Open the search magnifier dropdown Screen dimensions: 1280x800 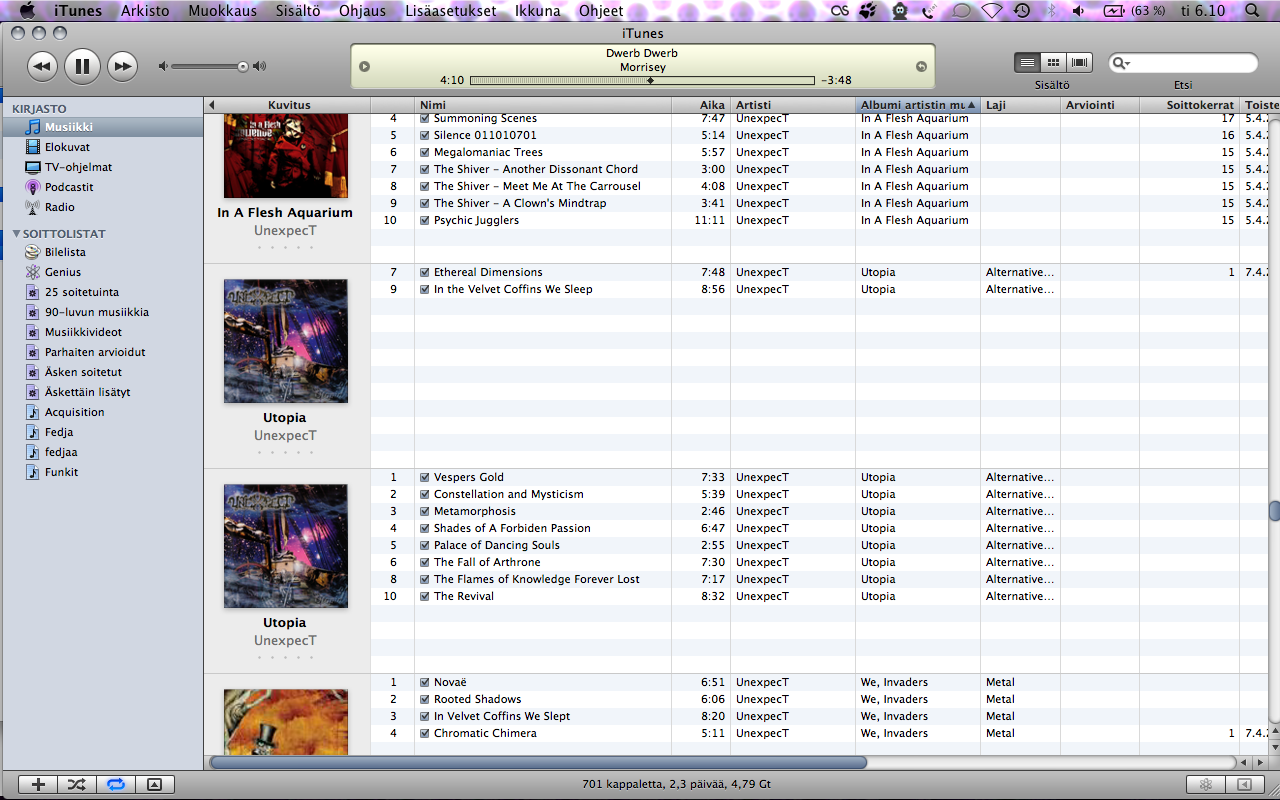[x=1122, y=63]
